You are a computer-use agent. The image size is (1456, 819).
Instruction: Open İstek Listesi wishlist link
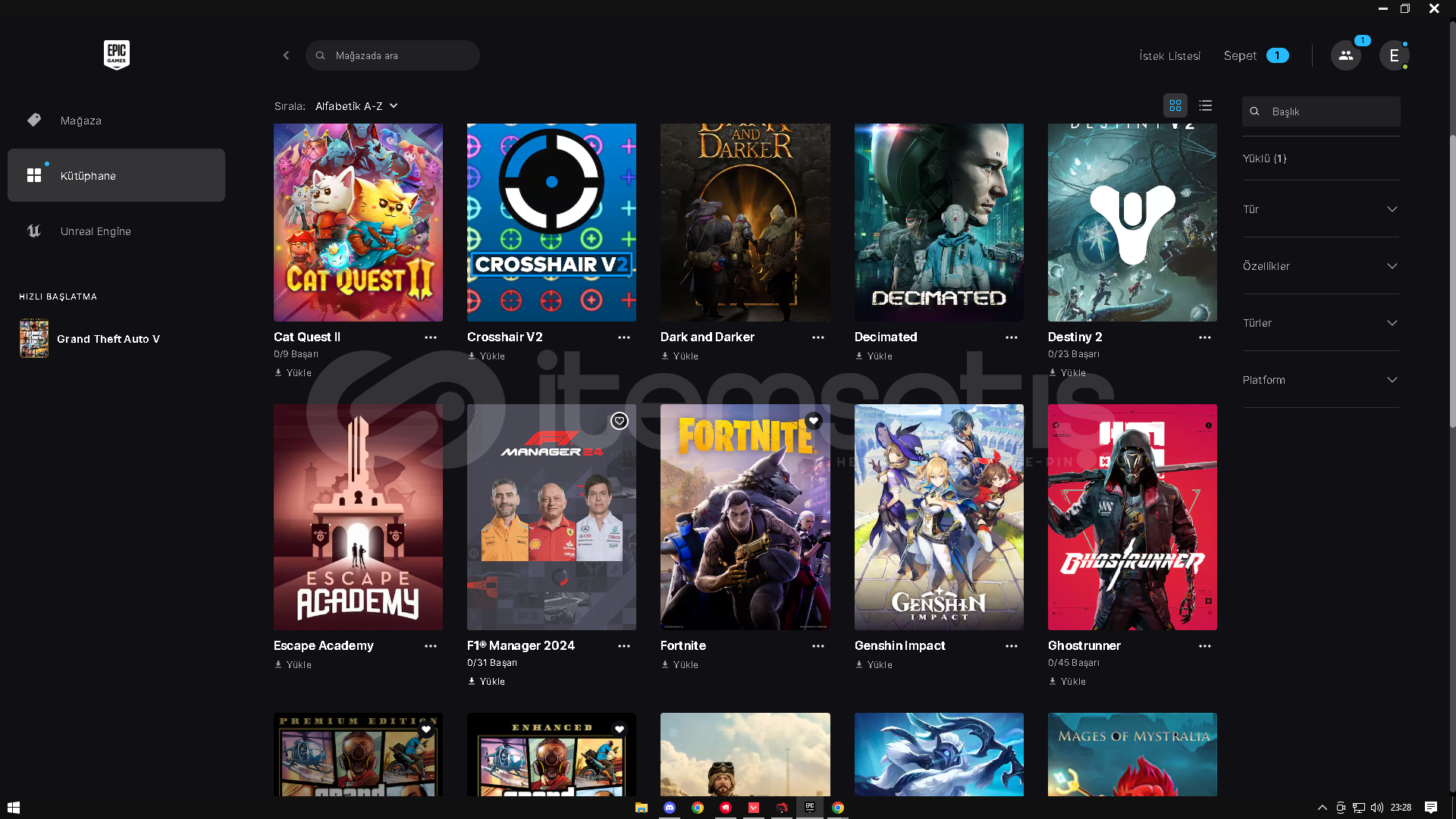(x=1169, y=56)
